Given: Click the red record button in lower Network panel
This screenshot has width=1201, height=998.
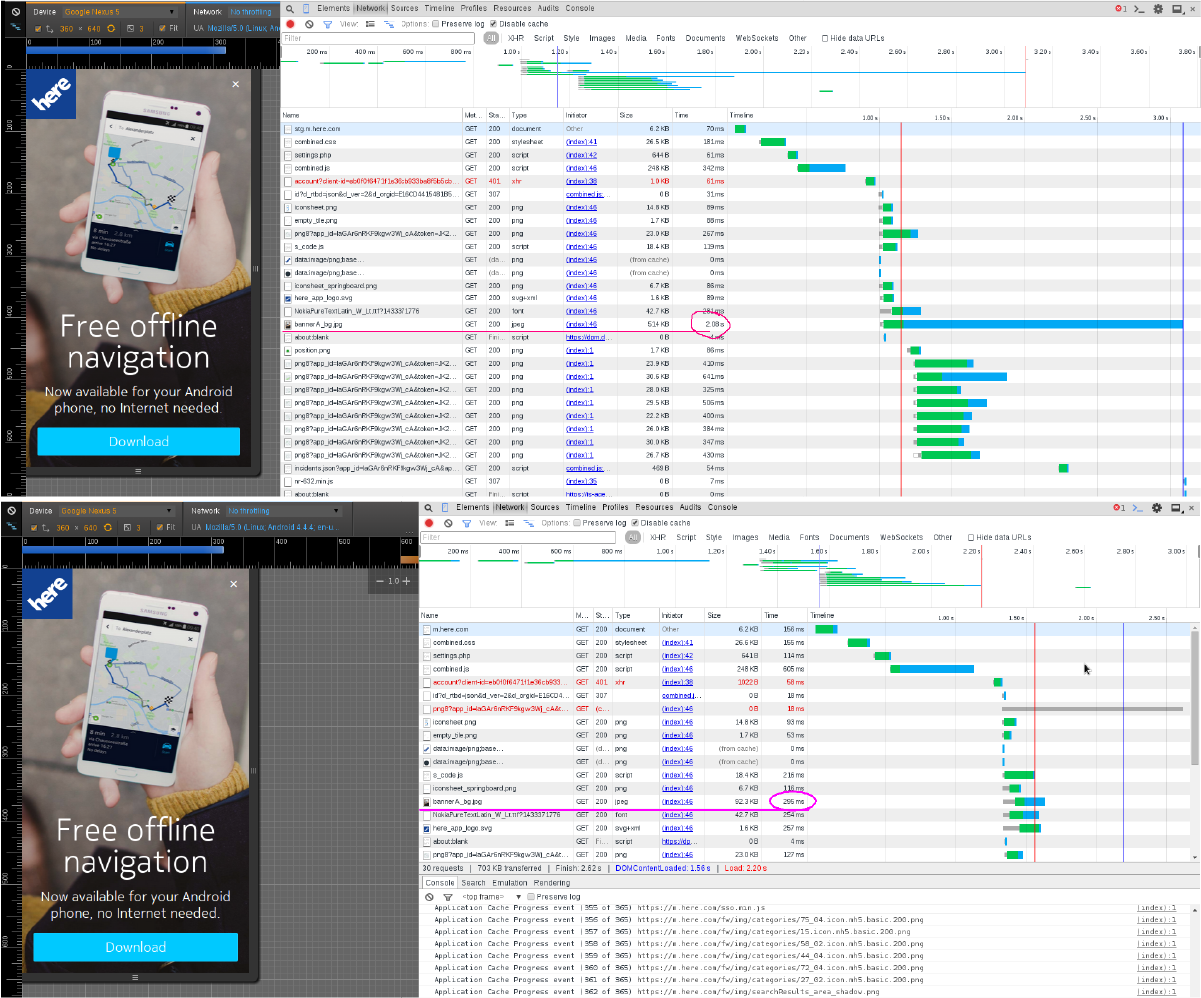Looking at the screenshot, I should coord(429,523).
